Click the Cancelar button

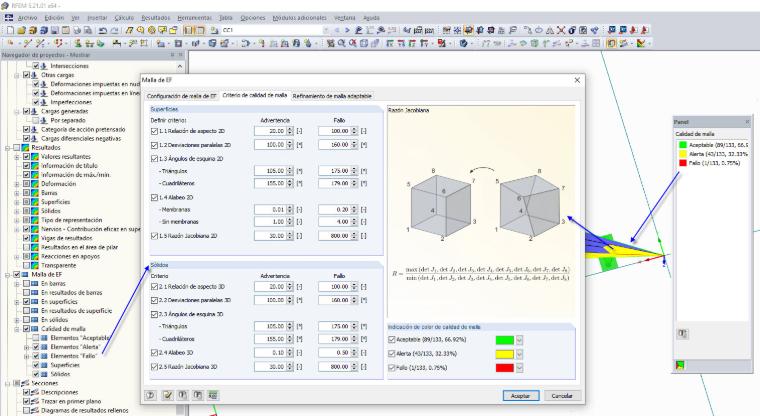562,396
